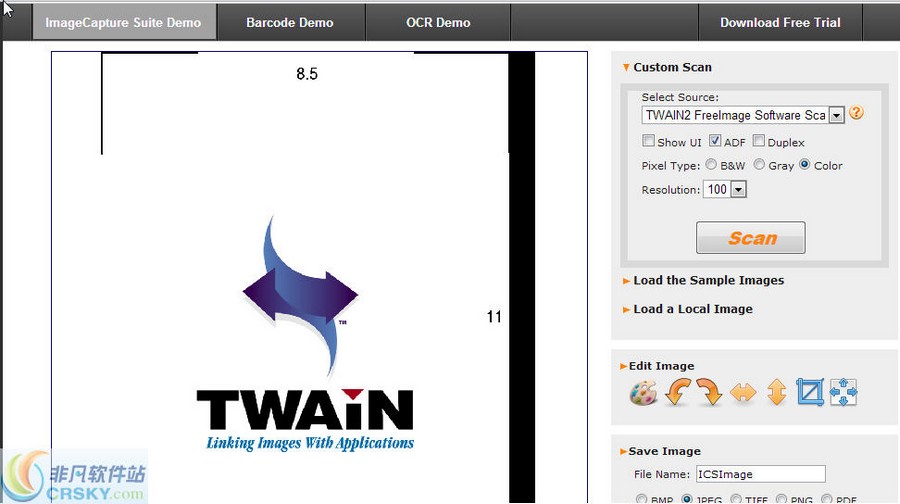Click the File Name input field

click(x=761, y=474)
